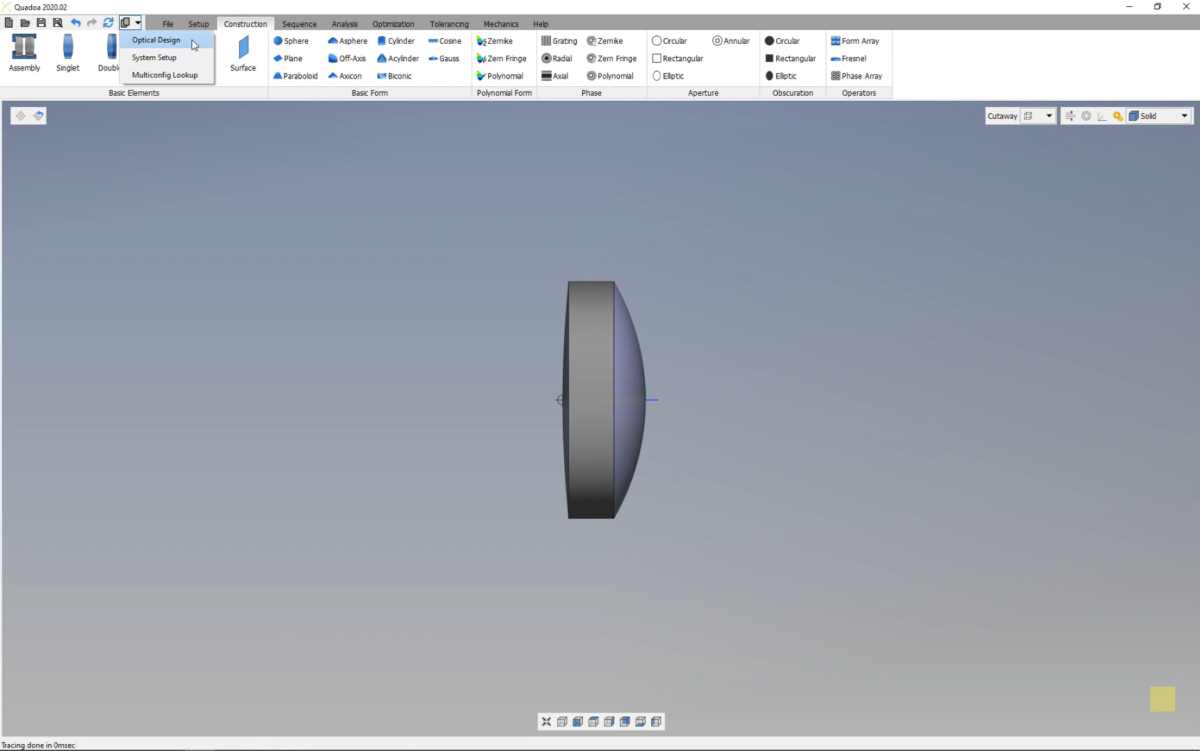
Task: Add an Annular aperture
Action: 731,41
